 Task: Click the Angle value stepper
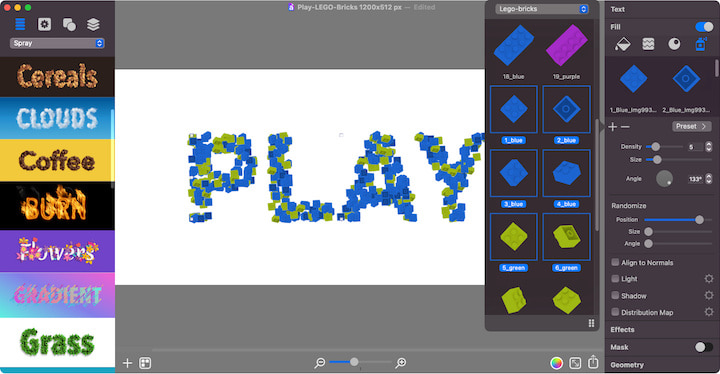coord(709,179)
